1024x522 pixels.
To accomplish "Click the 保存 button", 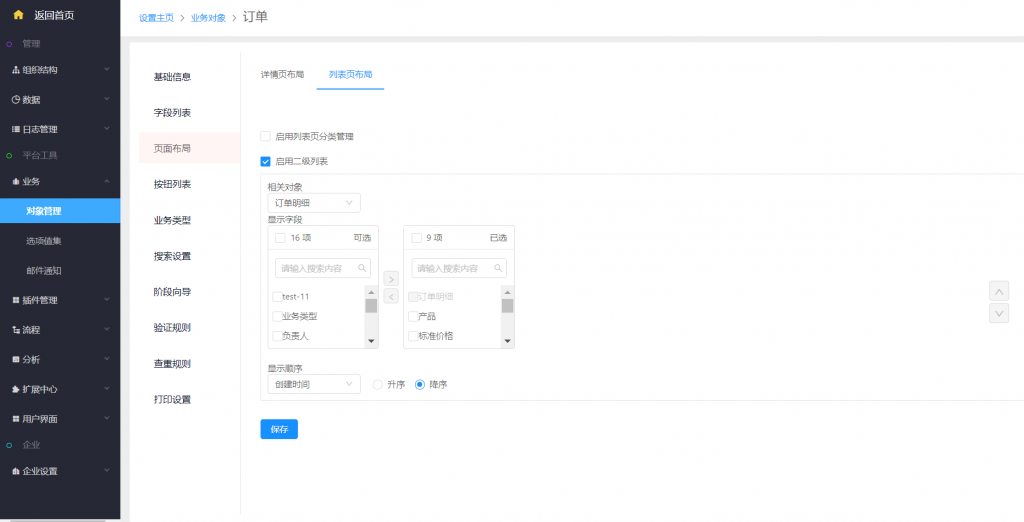I will pos(279,429).
